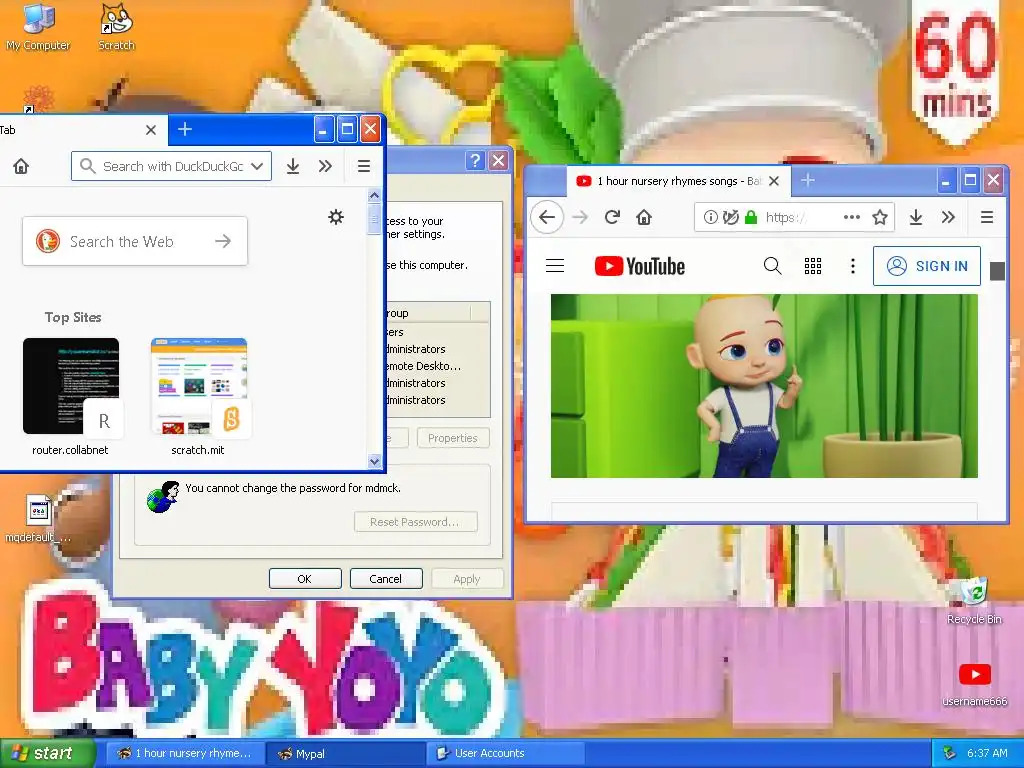Open My Computer desktop icon
The width and height of the screenshot is (1024, 768).
[x=38, y=27]
